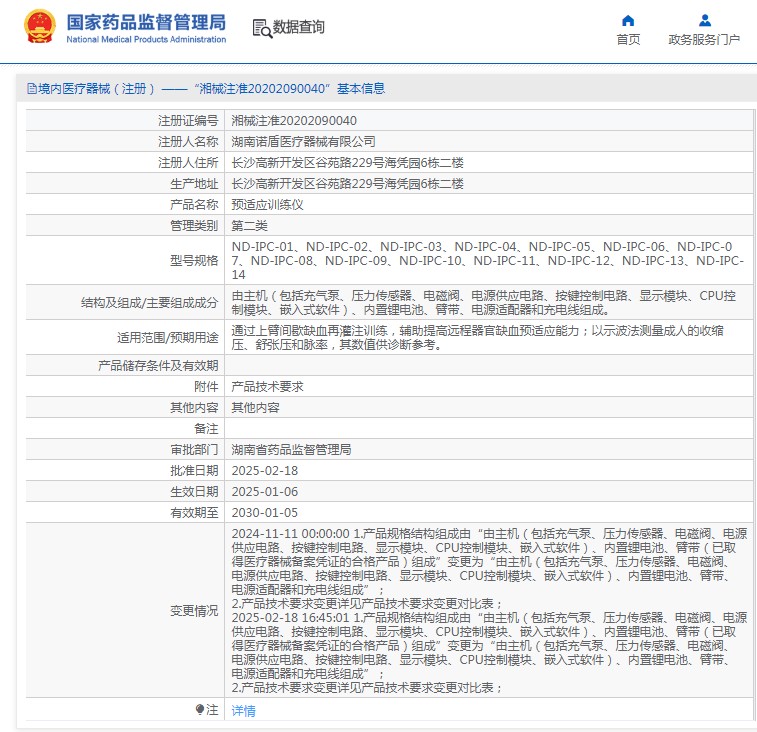Click the management category value 第二类
Screen dimensions: 757x732
253,225
